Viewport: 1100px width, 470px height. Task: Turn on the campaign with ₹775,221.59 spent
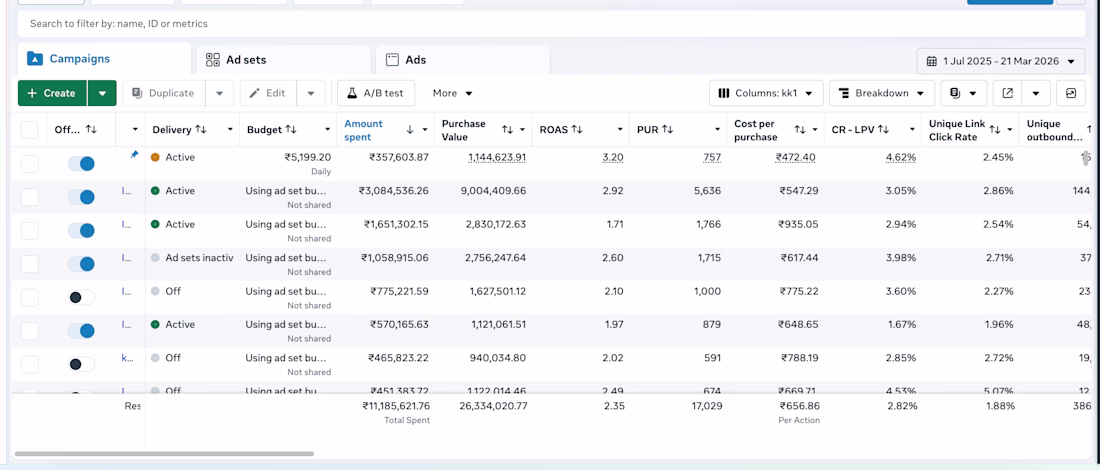pyautogui.click(x=80, y=297)
